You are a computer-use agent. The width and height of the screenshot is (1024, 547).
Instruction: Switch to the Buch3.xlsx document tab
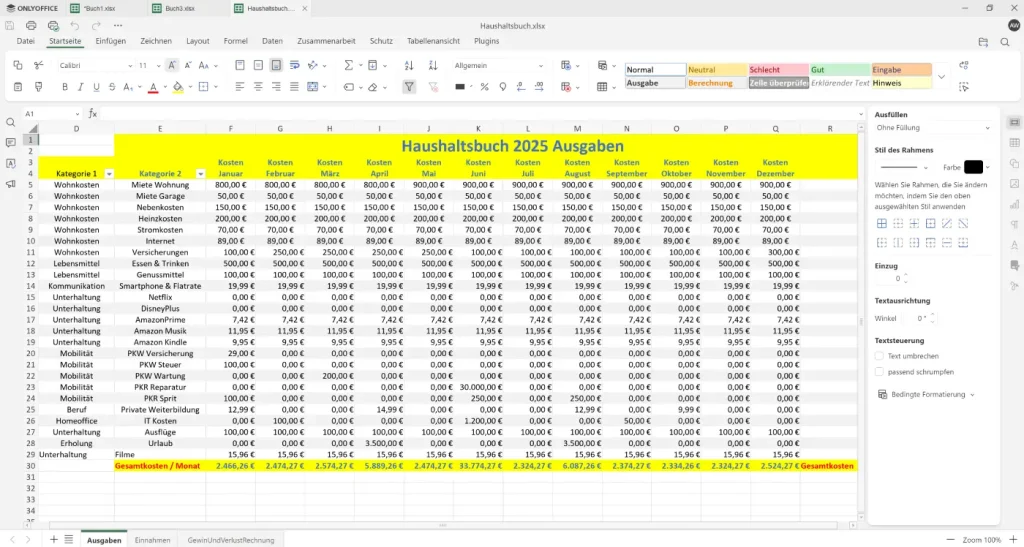pos(180,8)
